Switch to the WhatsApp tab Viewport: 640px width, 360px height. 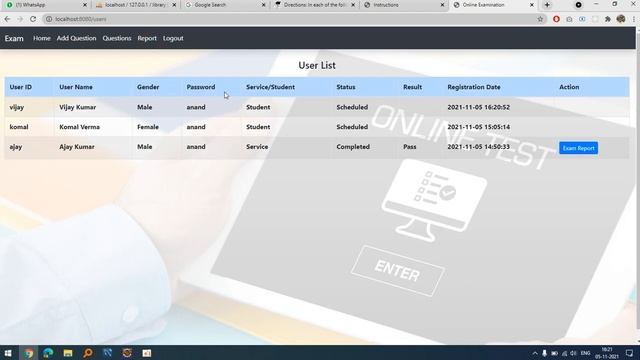tap(45, 5)
